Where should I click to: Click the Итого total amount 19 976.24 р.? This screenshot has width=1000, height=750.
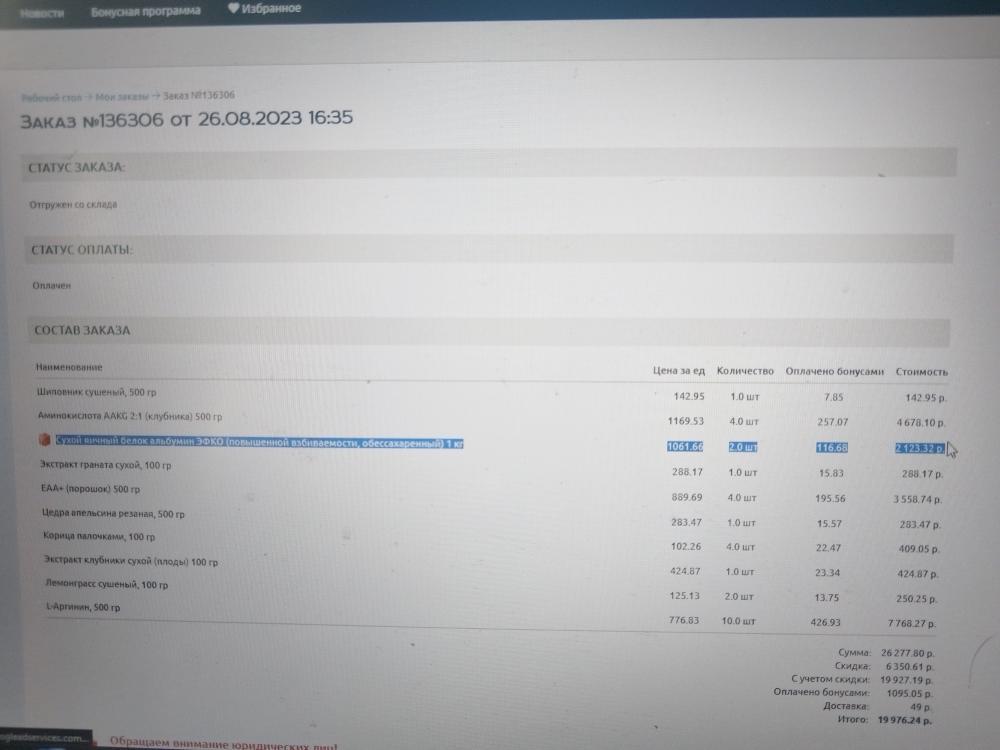click(x=905, y=719)
